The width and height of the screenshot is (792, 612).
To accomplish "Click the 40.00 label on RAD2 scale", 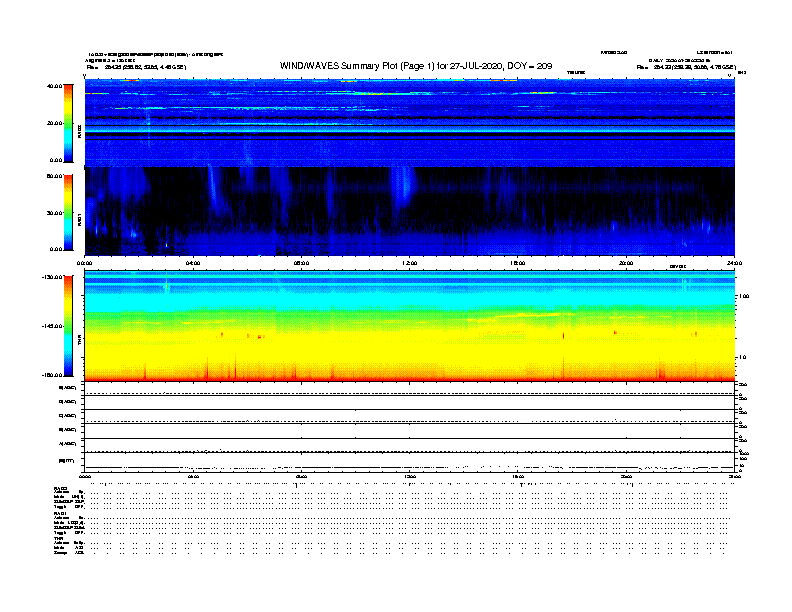I will (54, 86).
